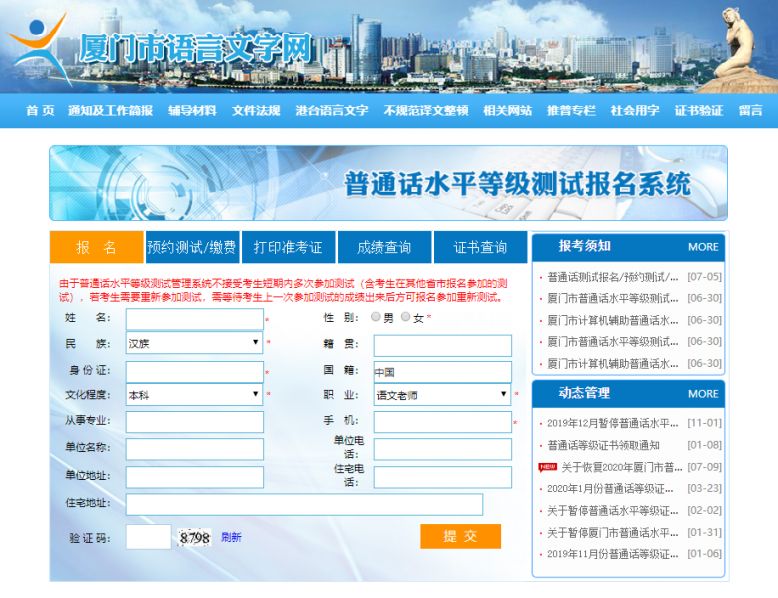Screen dimensions: 778x598
Task: Open 不规范译文整顿 menu item
Action: pos(426,110)
